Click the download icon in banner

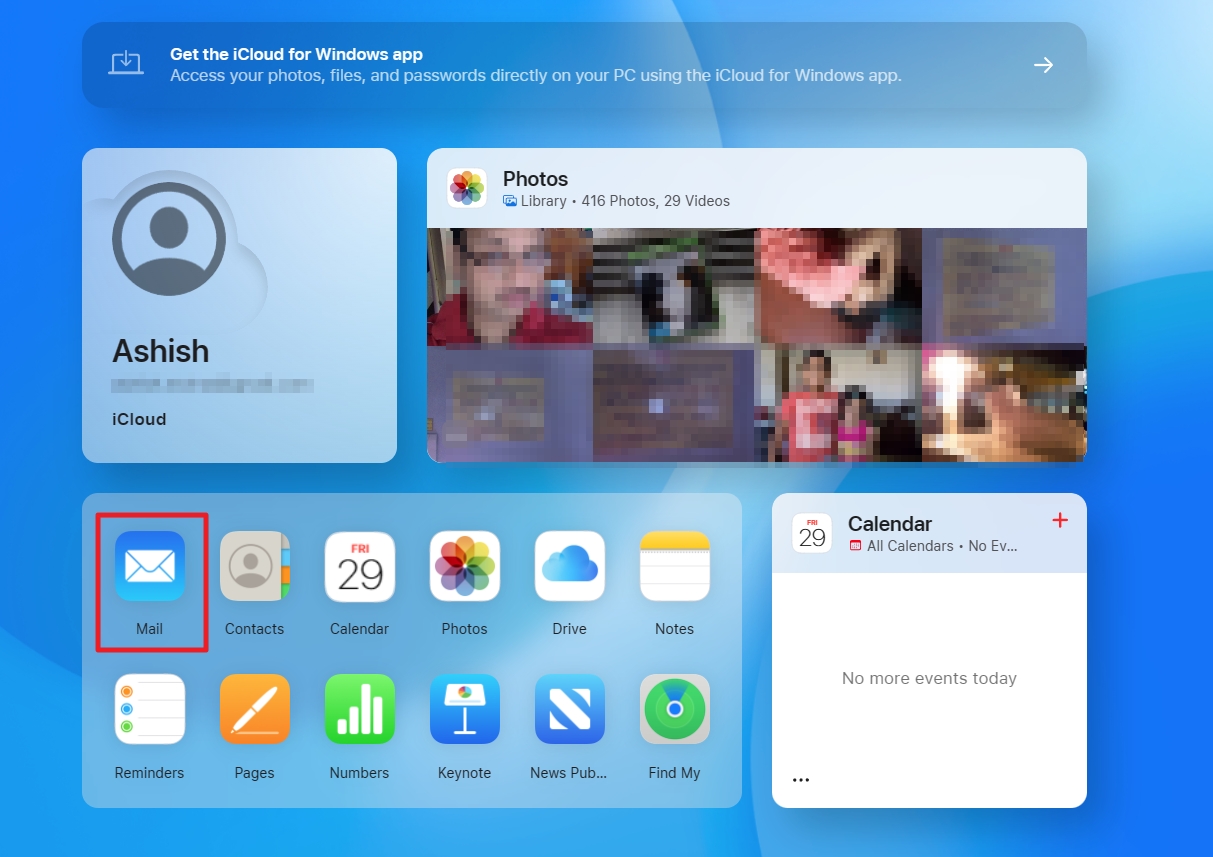[126, 64]
